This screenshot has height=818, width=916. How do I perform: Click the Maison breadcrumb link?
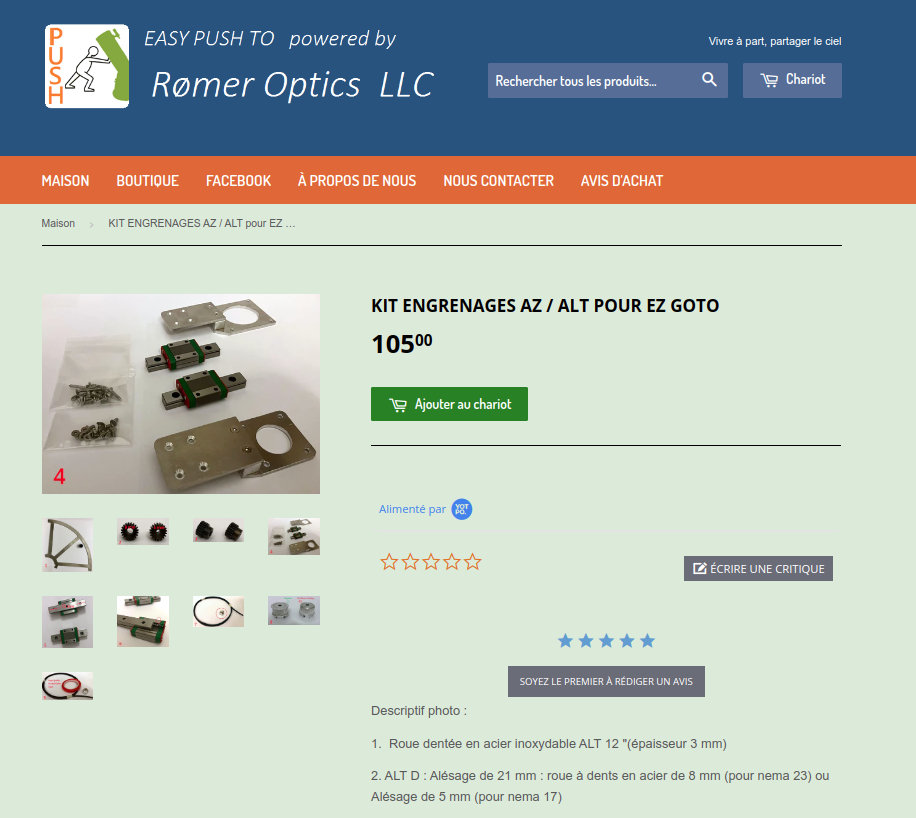click(x=58, y=223)
